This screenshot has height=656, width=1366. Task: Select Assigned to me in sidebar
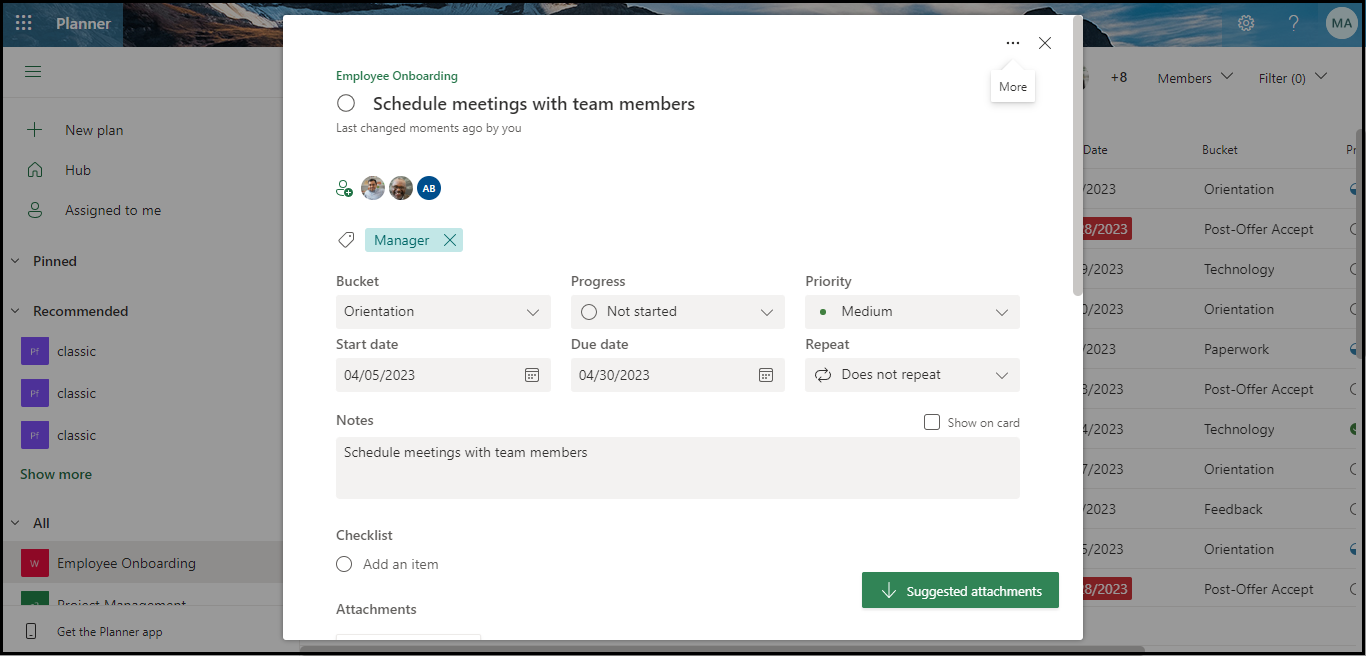[112, 210]
